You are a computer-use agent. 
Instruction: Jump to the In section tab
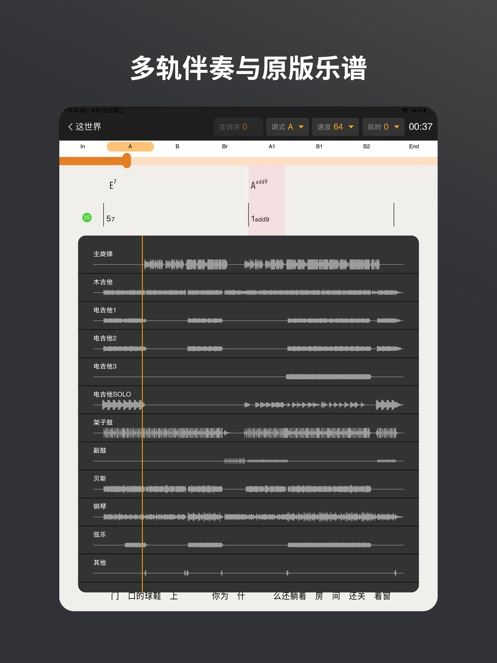click(83, 146)
